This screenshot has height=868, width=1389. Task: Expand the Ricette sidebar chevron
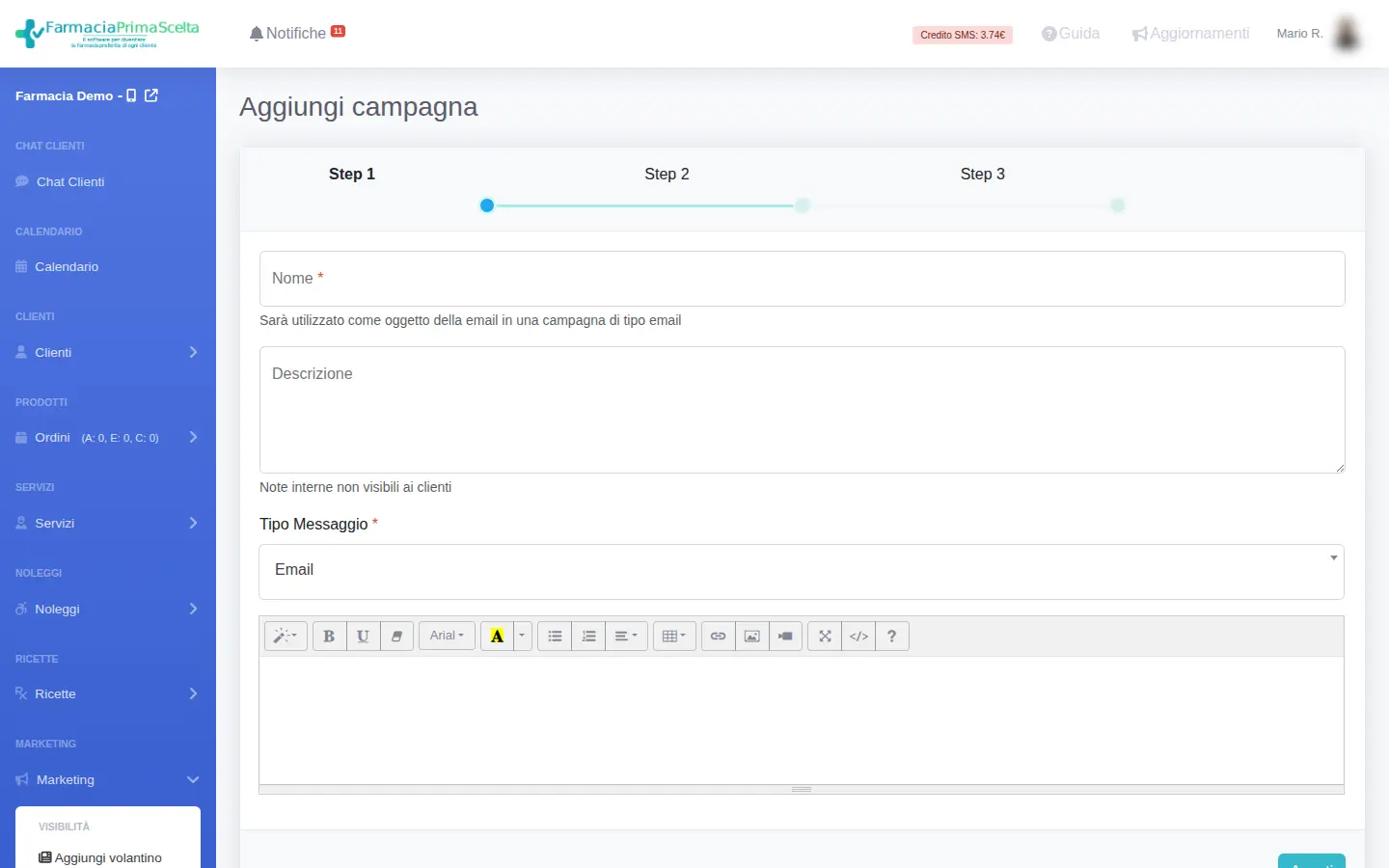(193, 693)
